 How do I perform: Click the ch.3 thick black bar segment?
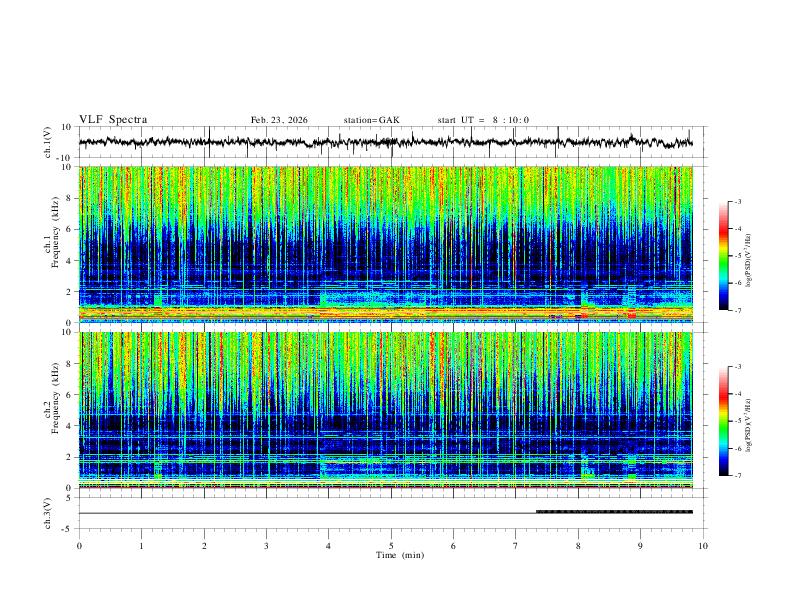click(614, 512)
